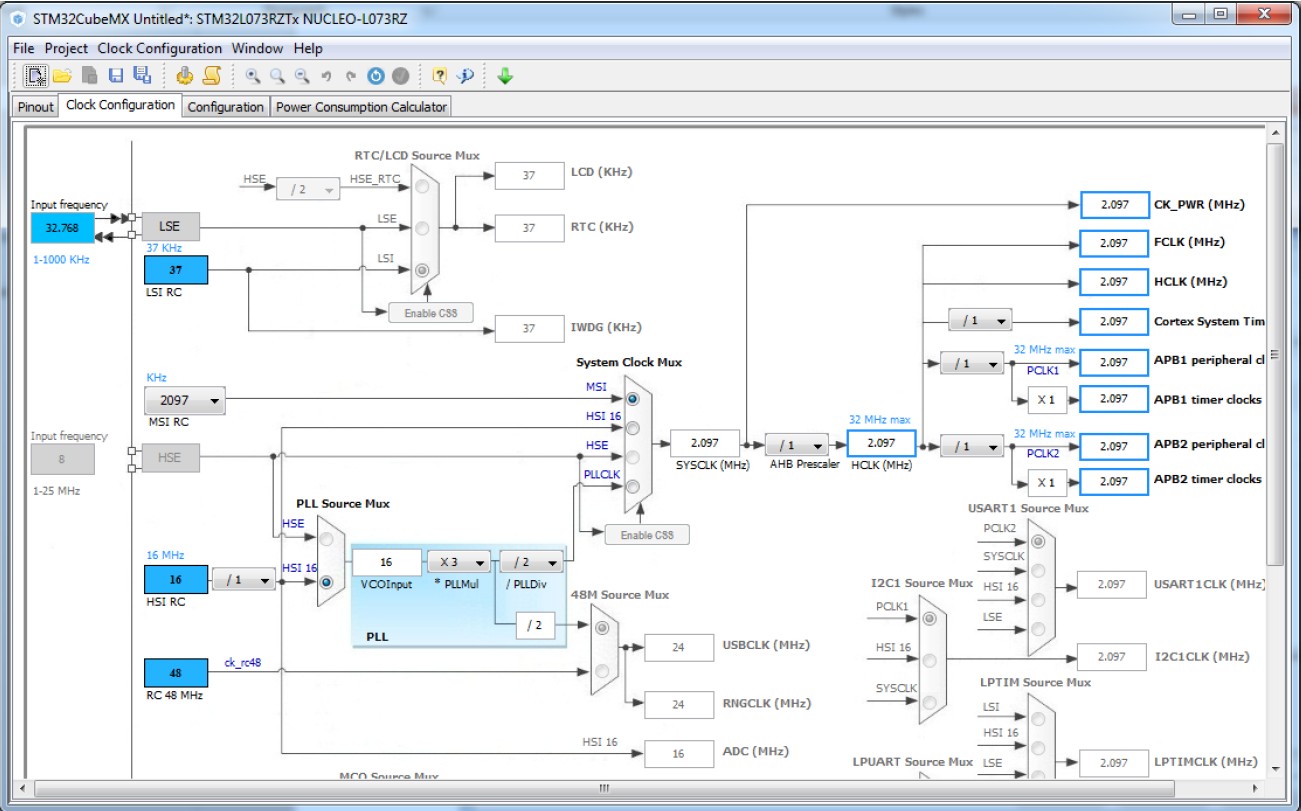Screen dimensions: 1301x811
Task: Select the HSI 16 system clock source
Action: coord(632,428)
